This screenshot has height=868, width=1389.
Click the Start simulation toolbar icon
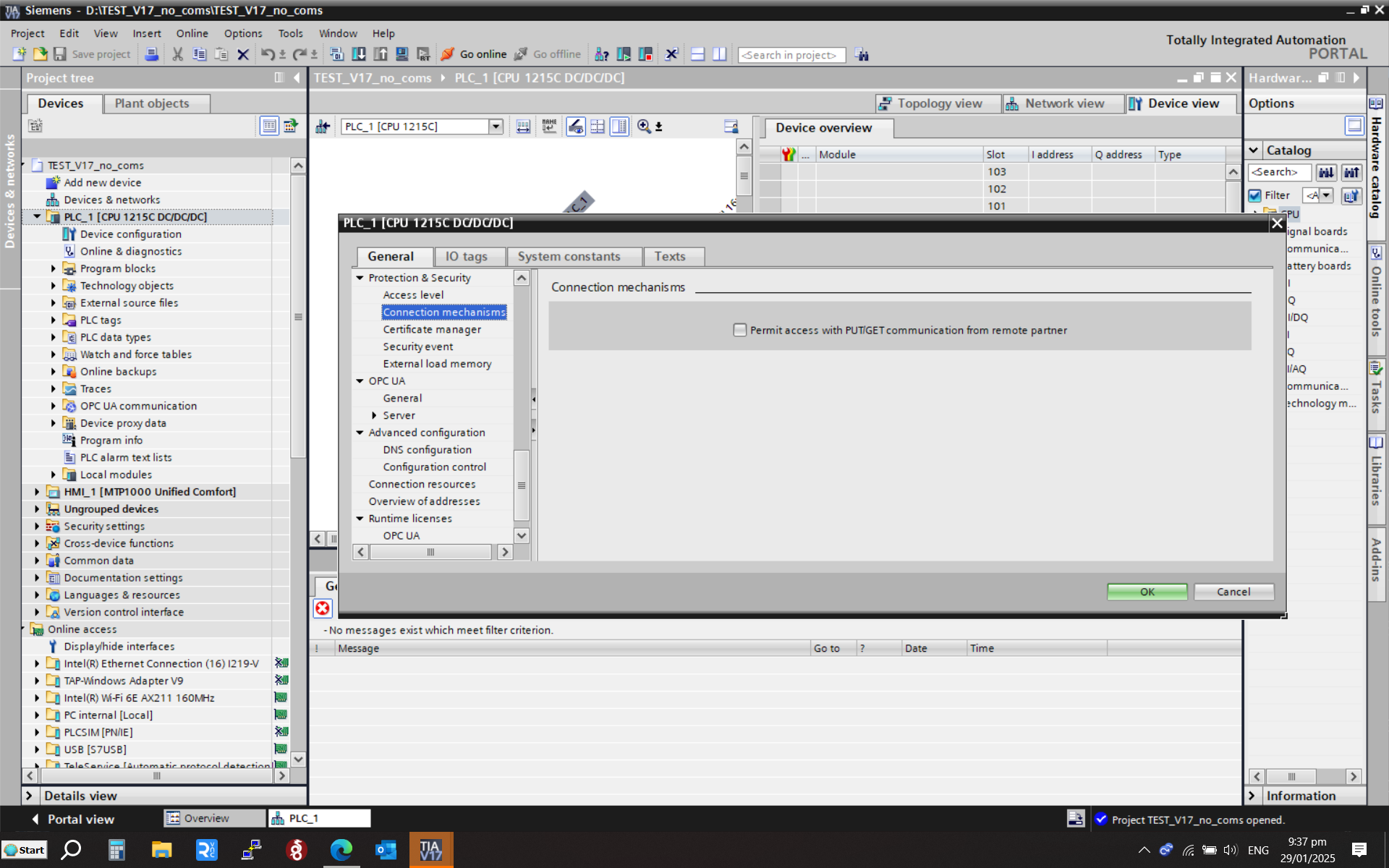[x=402, y=54]
